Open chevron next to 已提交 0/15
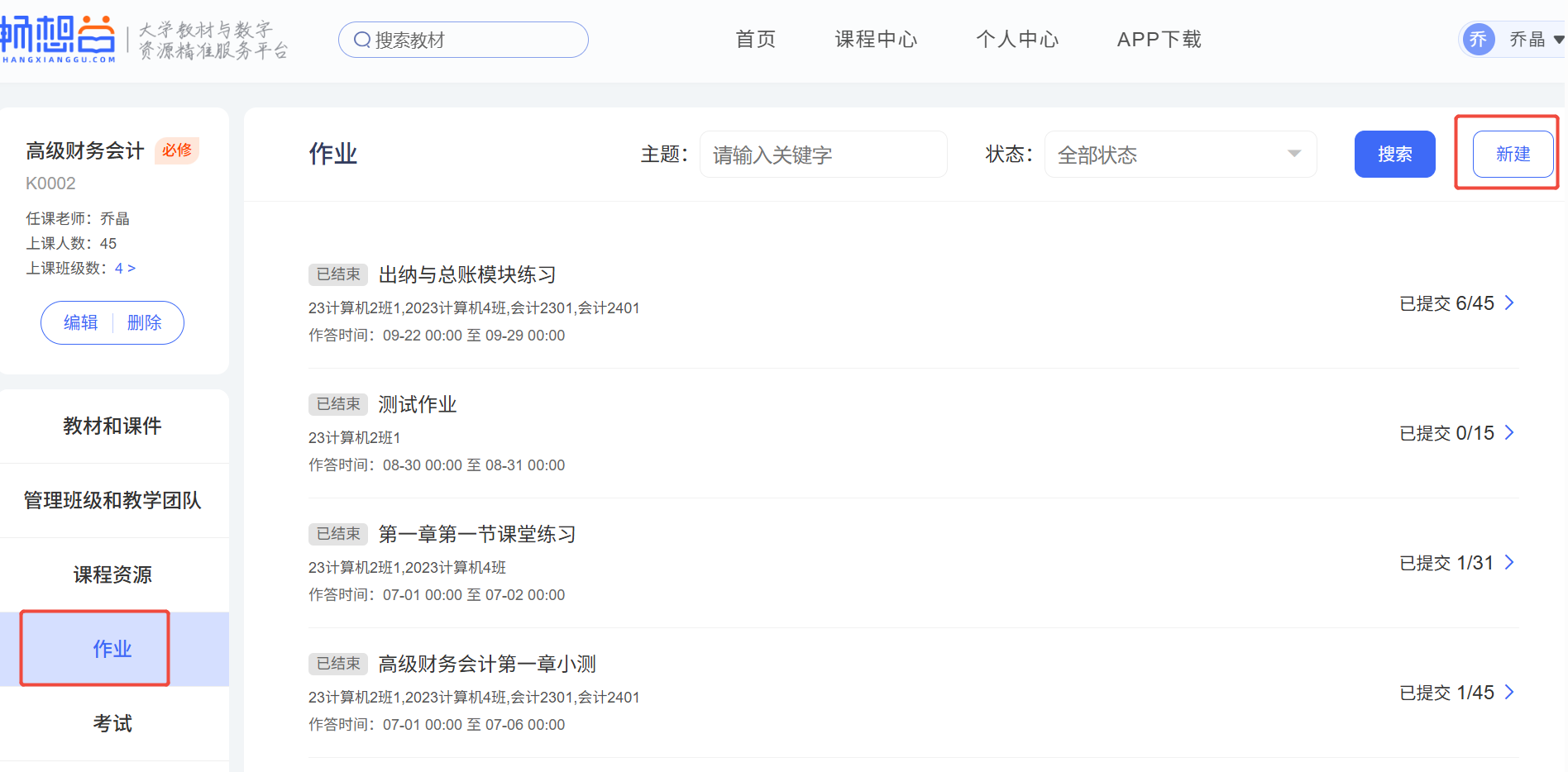The image size is (1568, 772). click(x=1509, y=433)
